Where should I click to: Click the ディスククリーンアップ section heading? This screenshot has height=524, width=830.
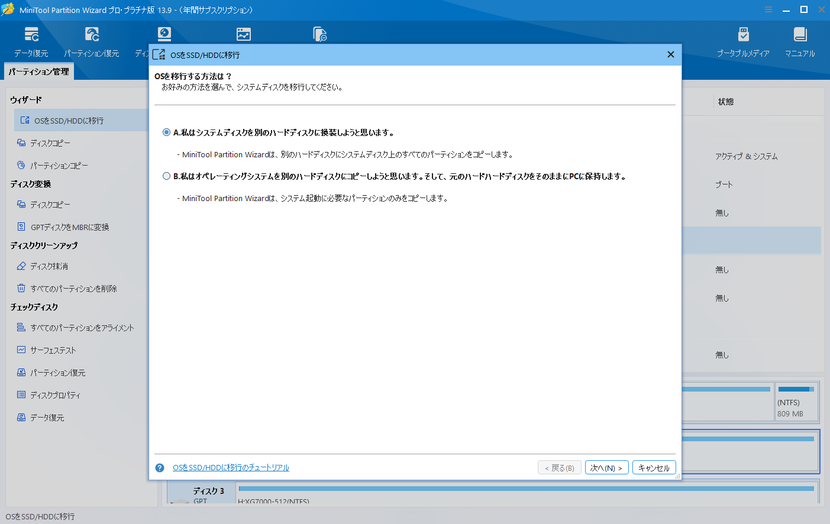pyautogui.click(x=44, y=246)
